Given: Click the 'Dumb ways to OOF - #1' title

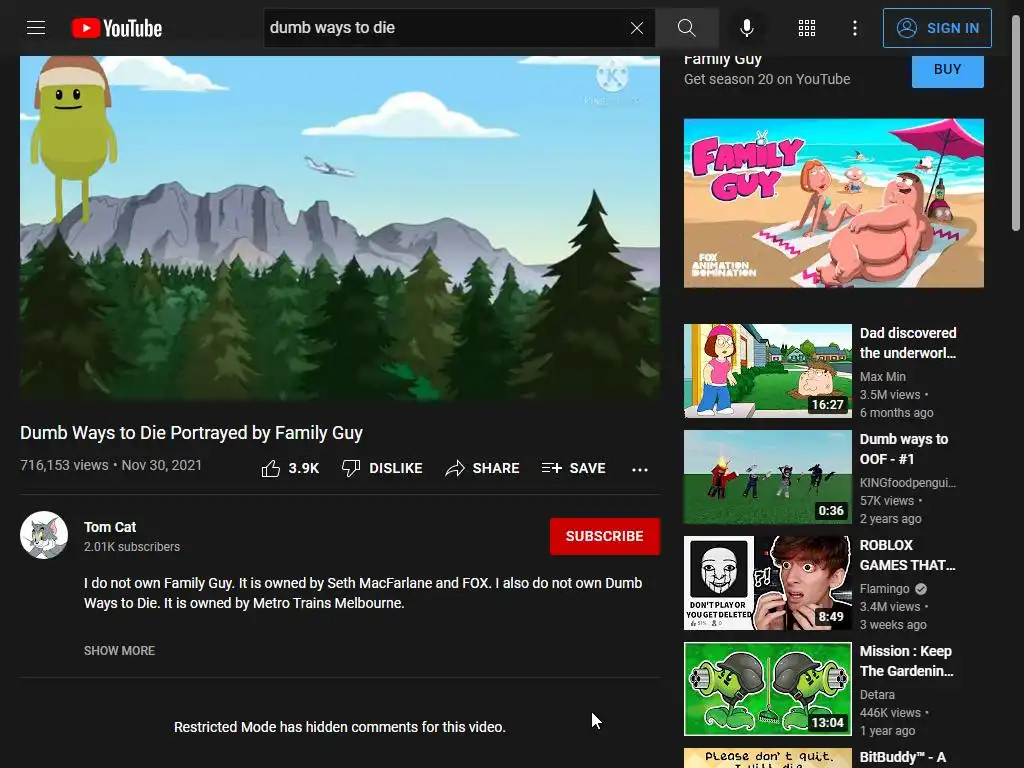Looking at the screenshot, I should coord(904,449).
